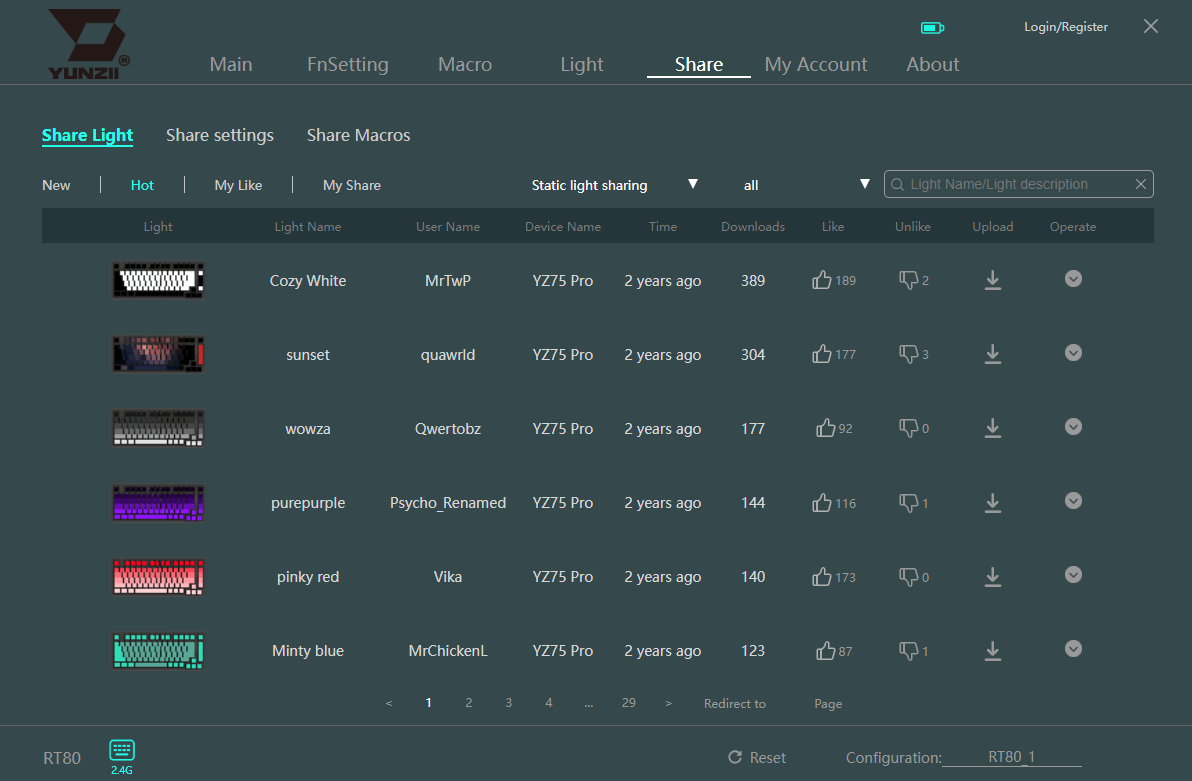
Task: Filter list by New
Action: 56,185
